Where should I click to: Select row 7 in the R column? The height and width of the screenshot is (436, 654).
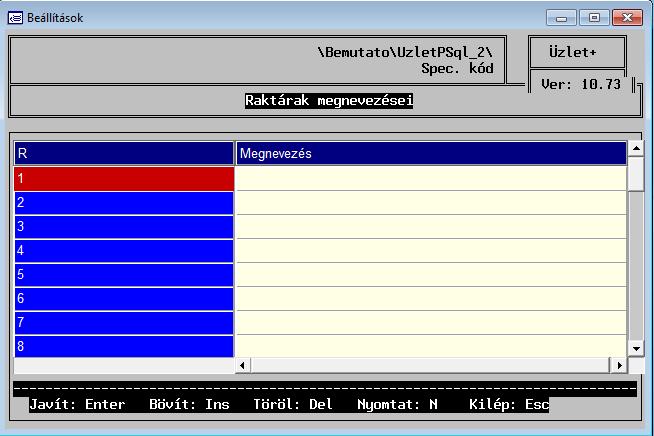click(124, 323)
